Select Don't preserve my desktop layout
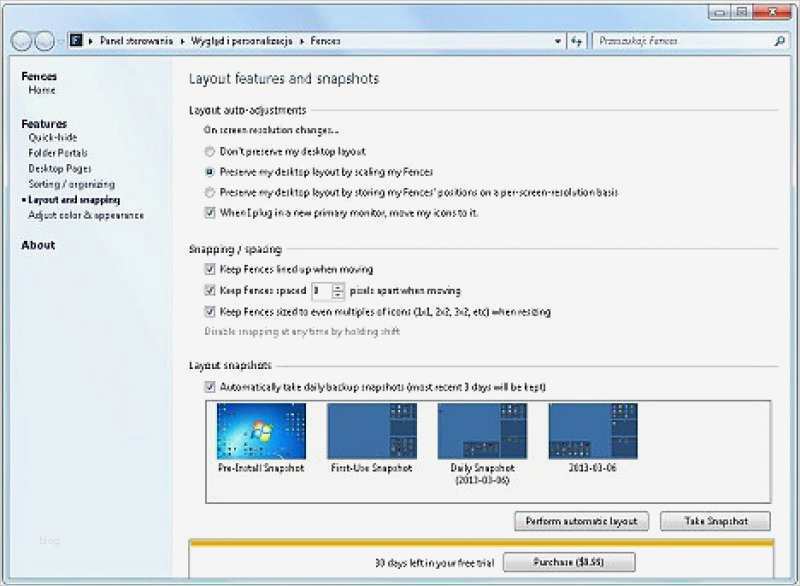 pyautogui.click(x=209, y=151)
